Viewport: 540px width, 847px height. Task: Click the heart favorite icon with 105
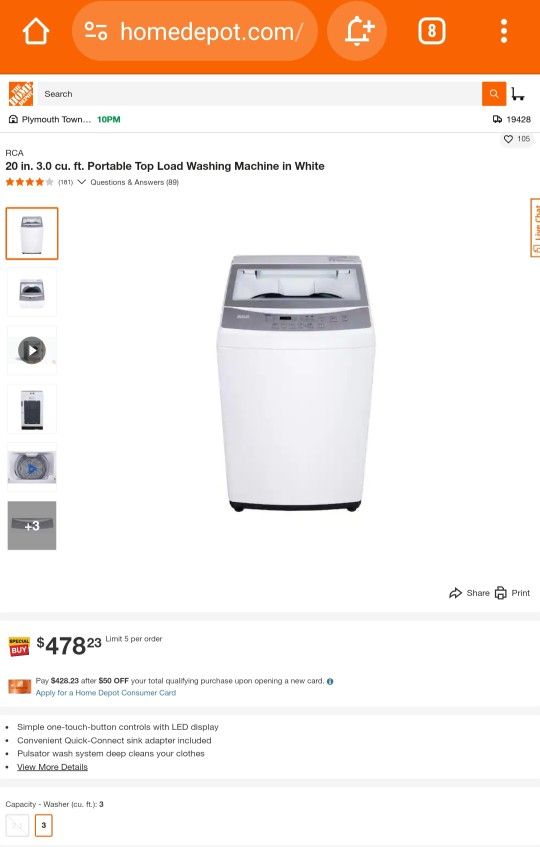click(x=508, y=139)
